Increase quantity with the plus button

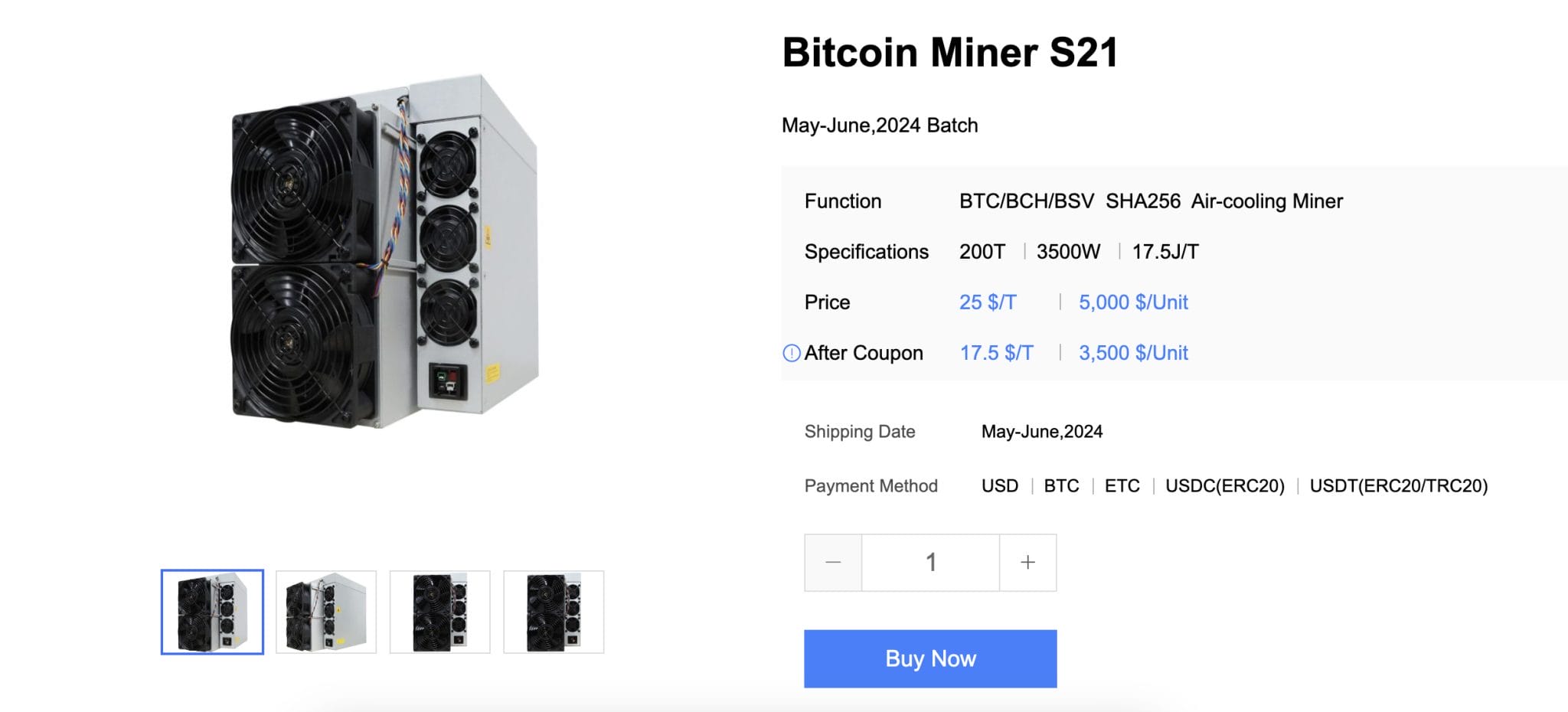click(1027, 563)
